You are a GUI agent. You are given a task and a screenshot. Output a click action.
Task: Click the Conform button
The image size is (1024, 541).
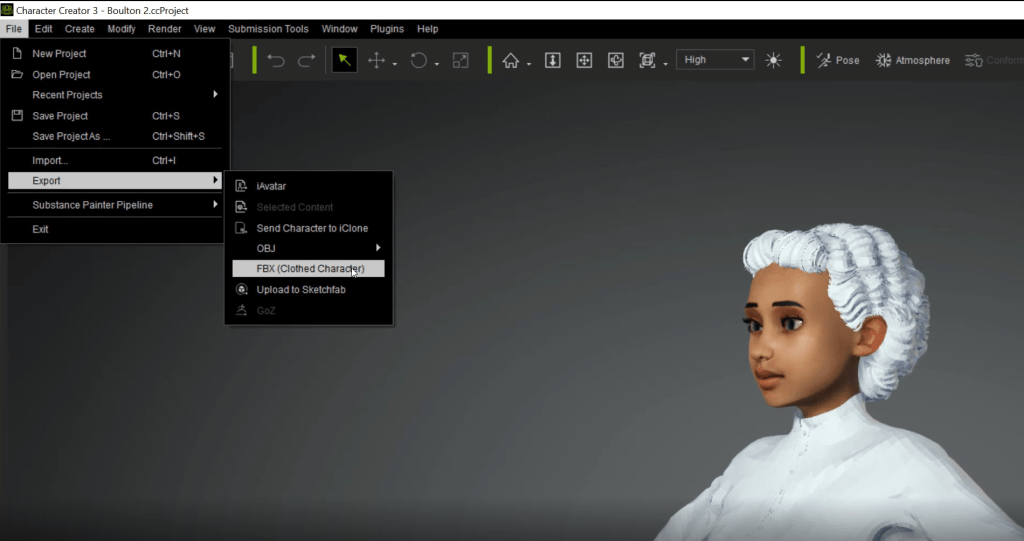tap(994, 60)
